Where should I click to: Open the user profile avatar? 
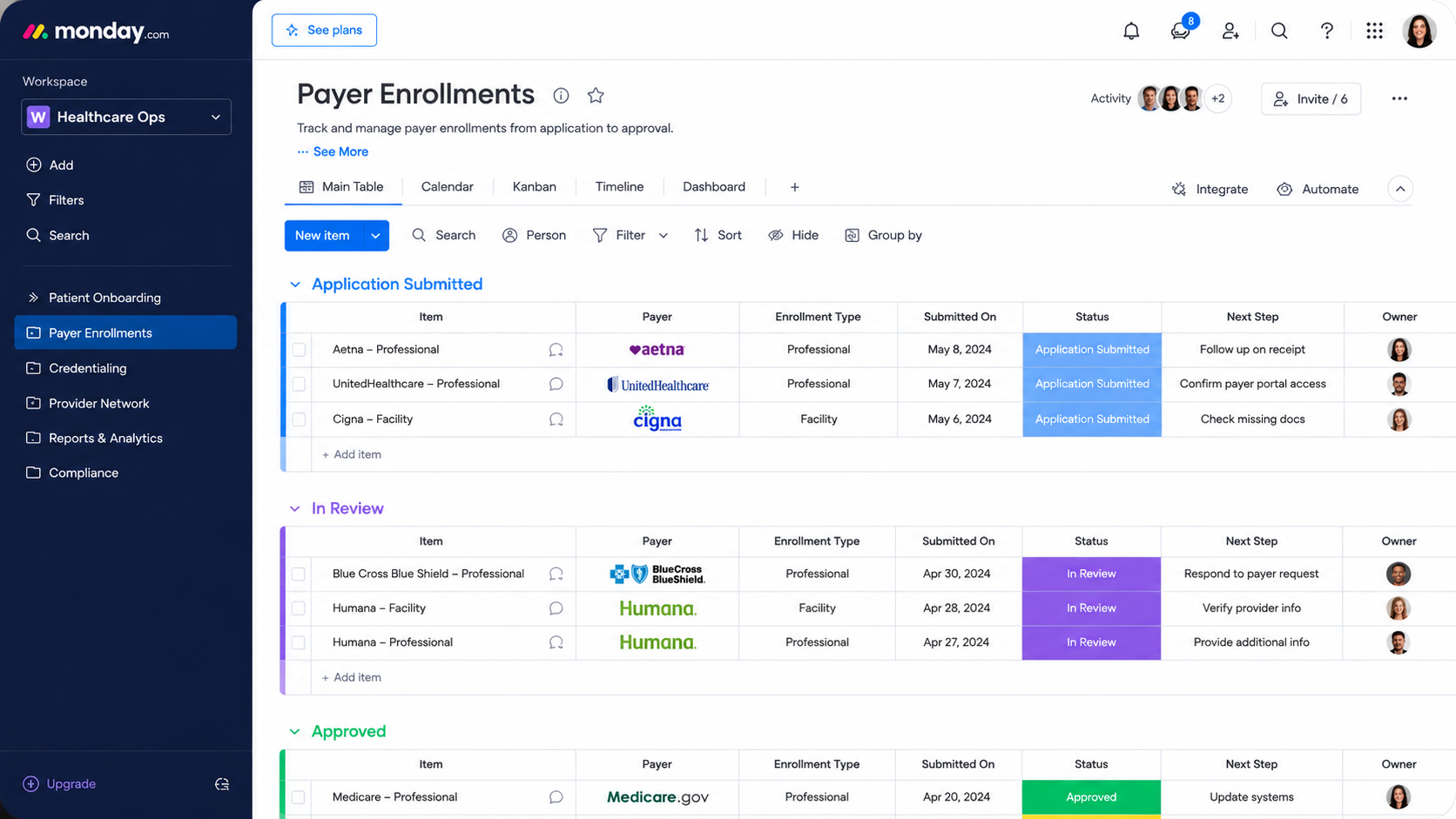point(1419,30)
